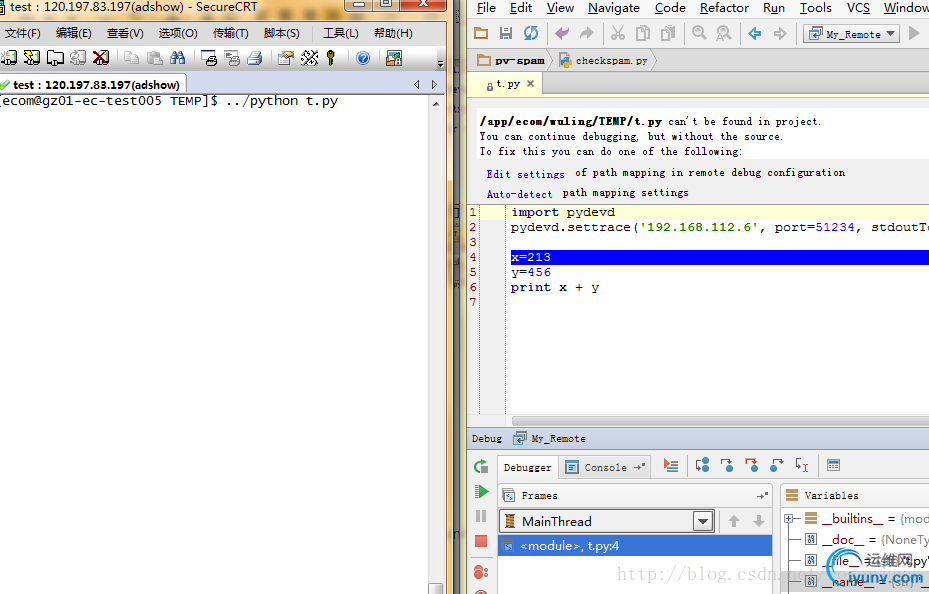Switch to Console tab in Debug panel
Image resolution: width=929 pixels, height=594 pixels.
605,467
